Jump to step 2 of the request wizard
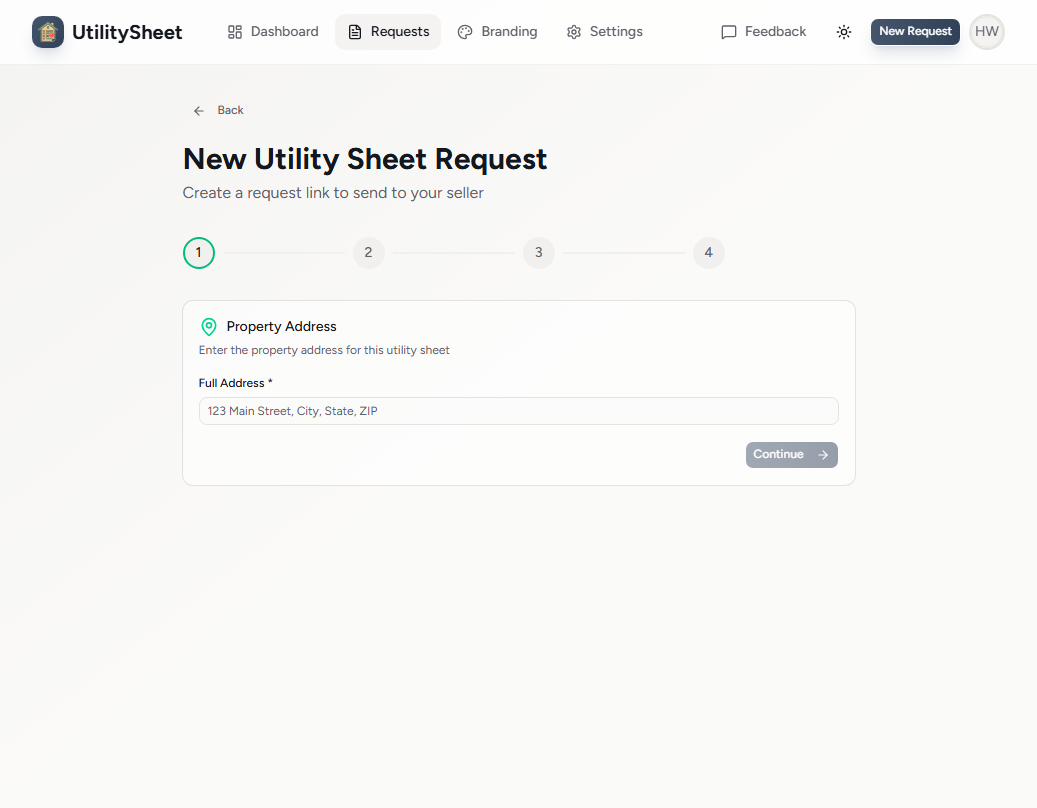Viewport: 1037px width, 808px height. tap(368, 252)
